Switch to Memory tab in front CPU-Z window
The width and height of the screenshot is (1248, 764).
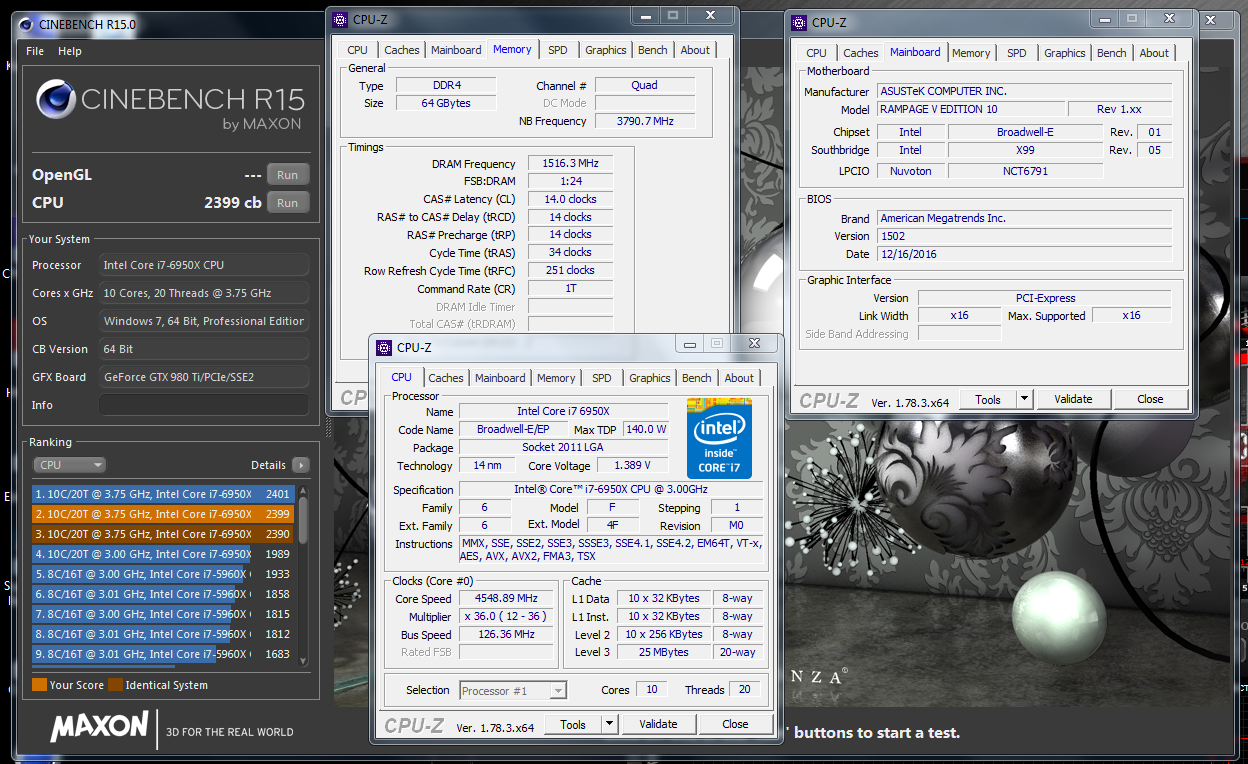[556, 378]
